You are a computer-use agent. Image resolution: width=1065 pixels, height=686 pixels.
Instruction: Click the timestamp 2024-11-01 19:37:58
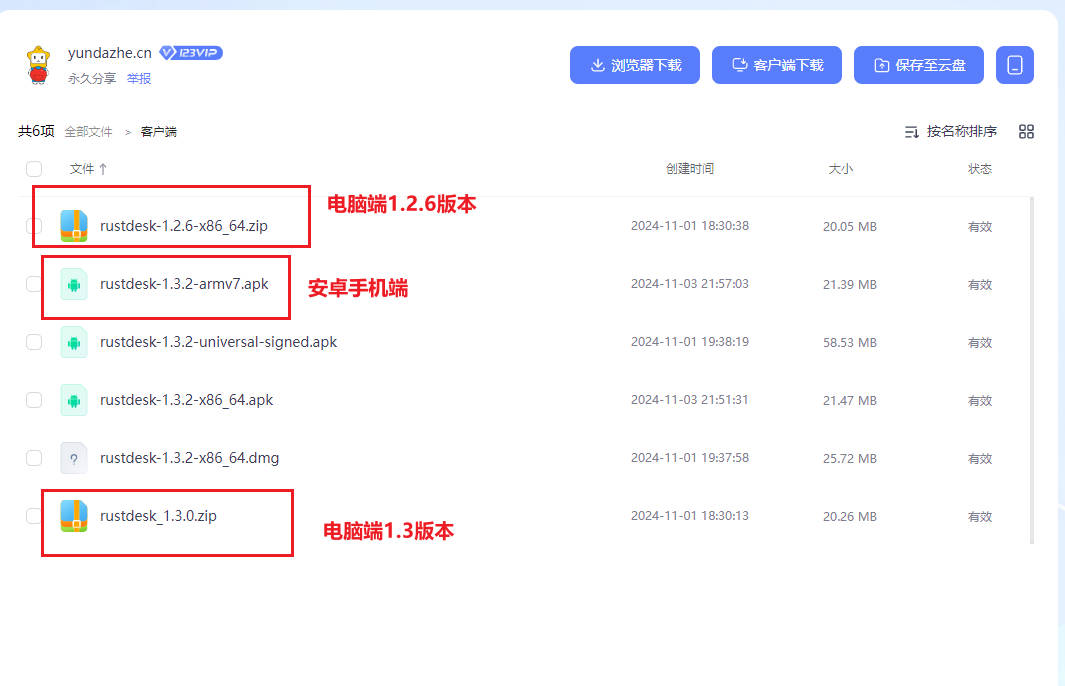[689, 458]
